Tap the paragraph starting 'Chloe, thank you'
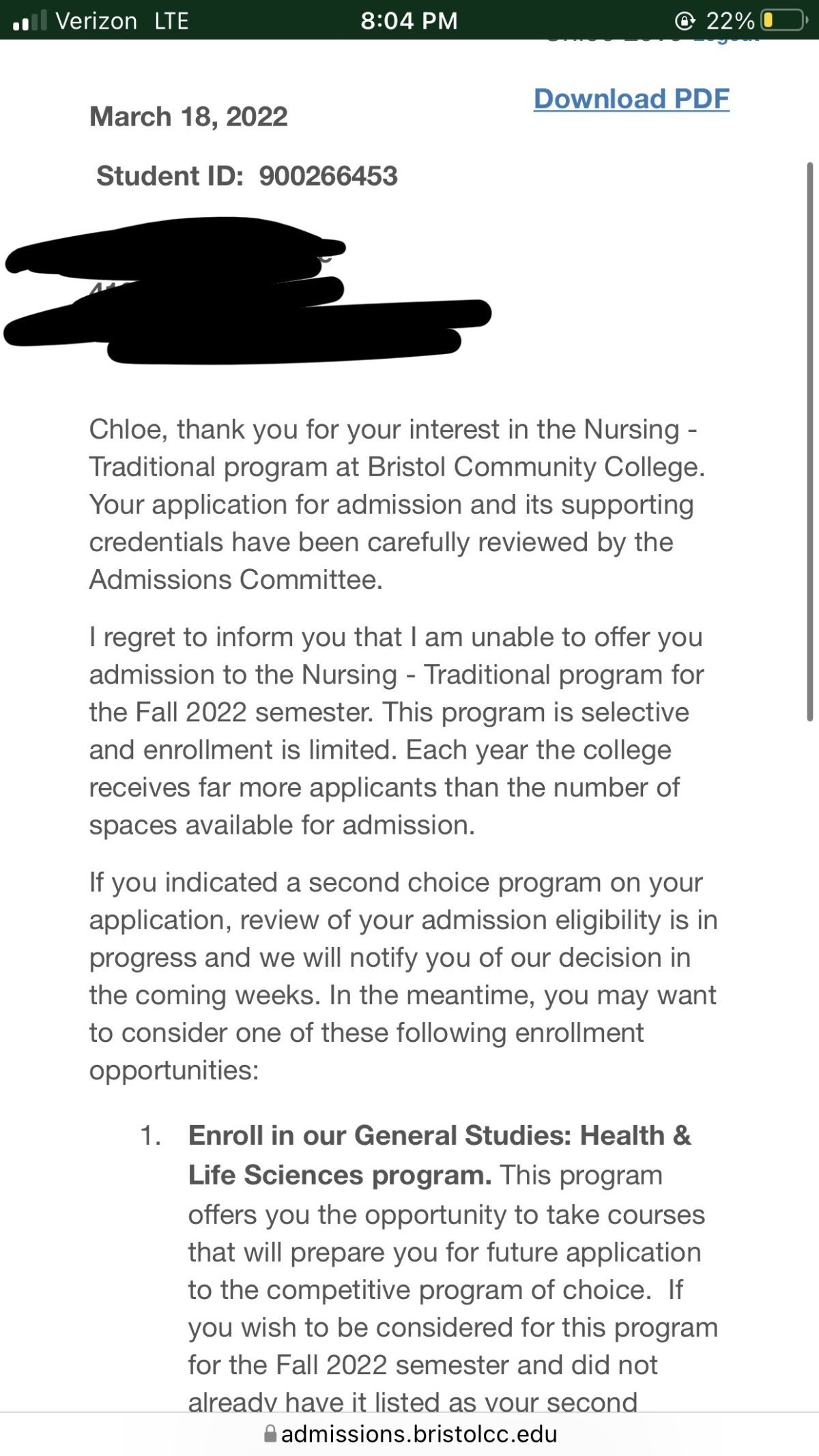The image size is (819, 1456). point(397,504)
